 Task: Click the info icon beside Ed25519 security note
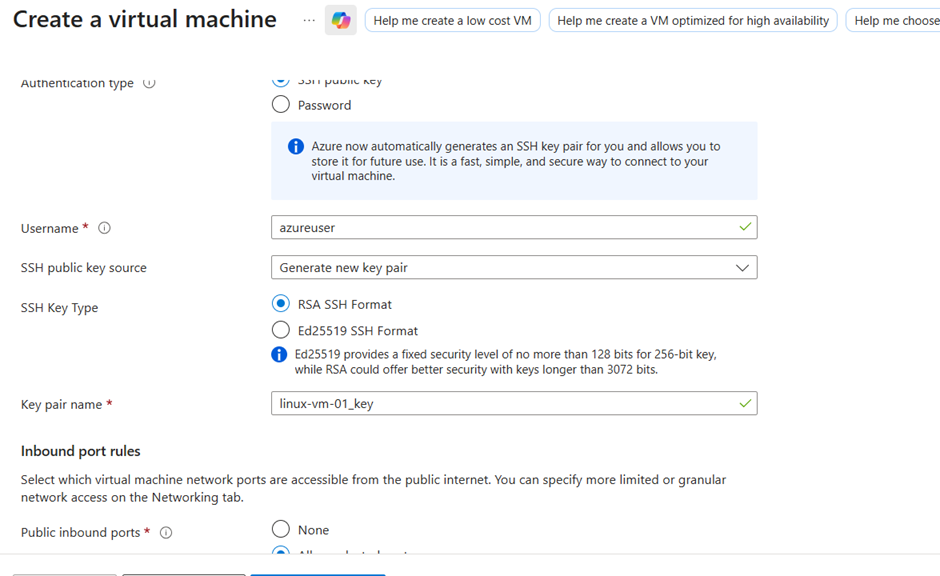point(279,354)
